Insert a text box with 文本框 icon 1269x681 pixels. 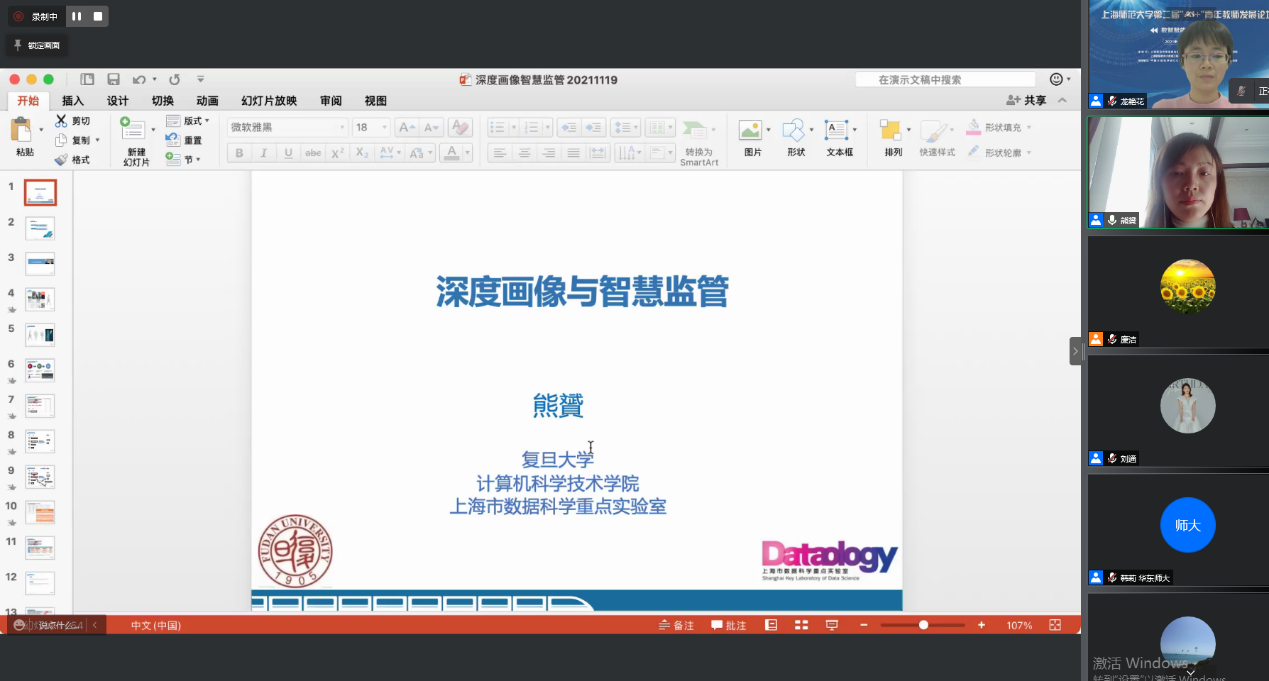[x=837, y=131]
